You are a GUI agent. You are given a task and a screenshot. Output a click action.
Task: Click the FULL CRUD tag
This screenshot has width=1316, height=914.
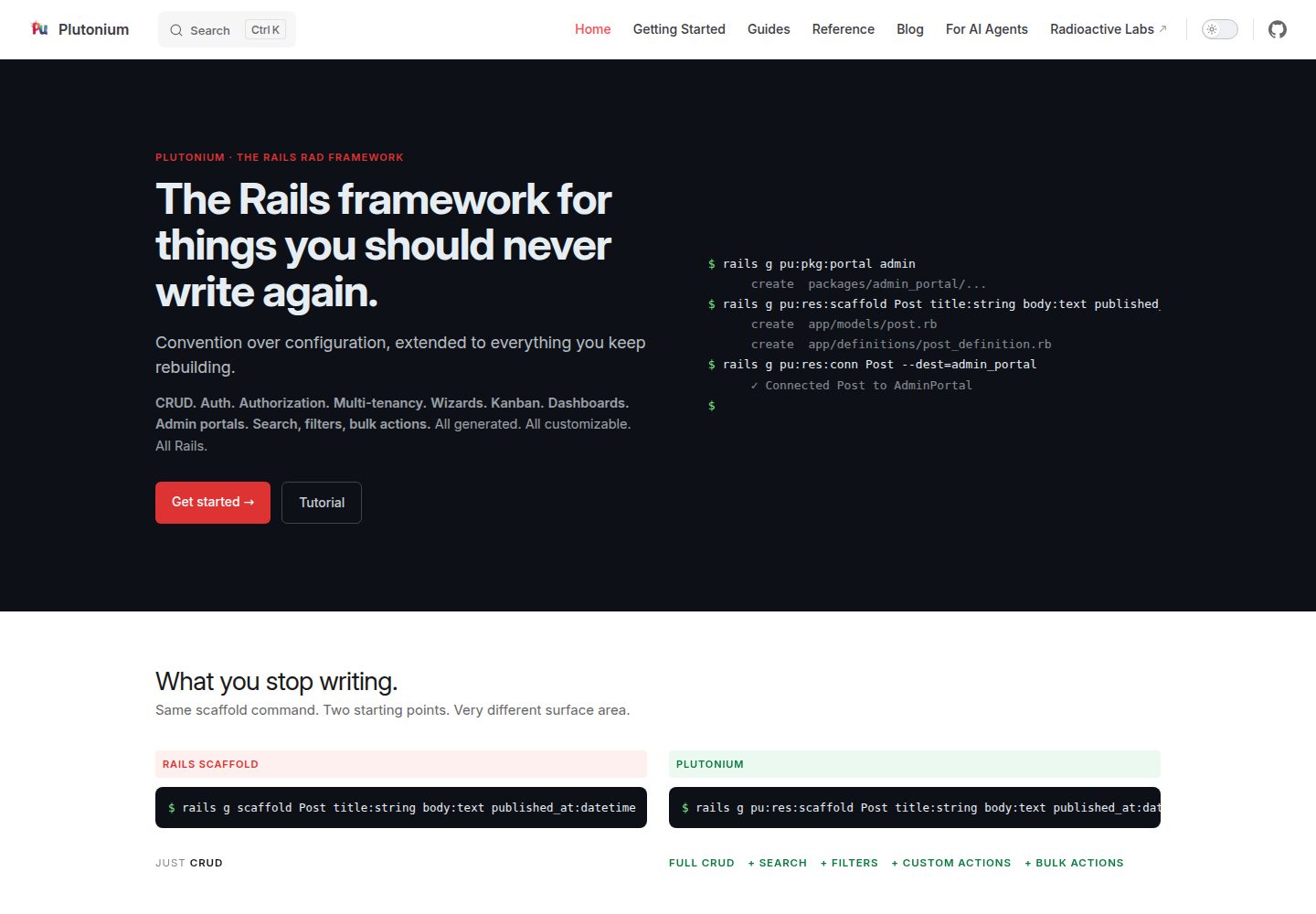pyautogui.click(x=702, y=863)
